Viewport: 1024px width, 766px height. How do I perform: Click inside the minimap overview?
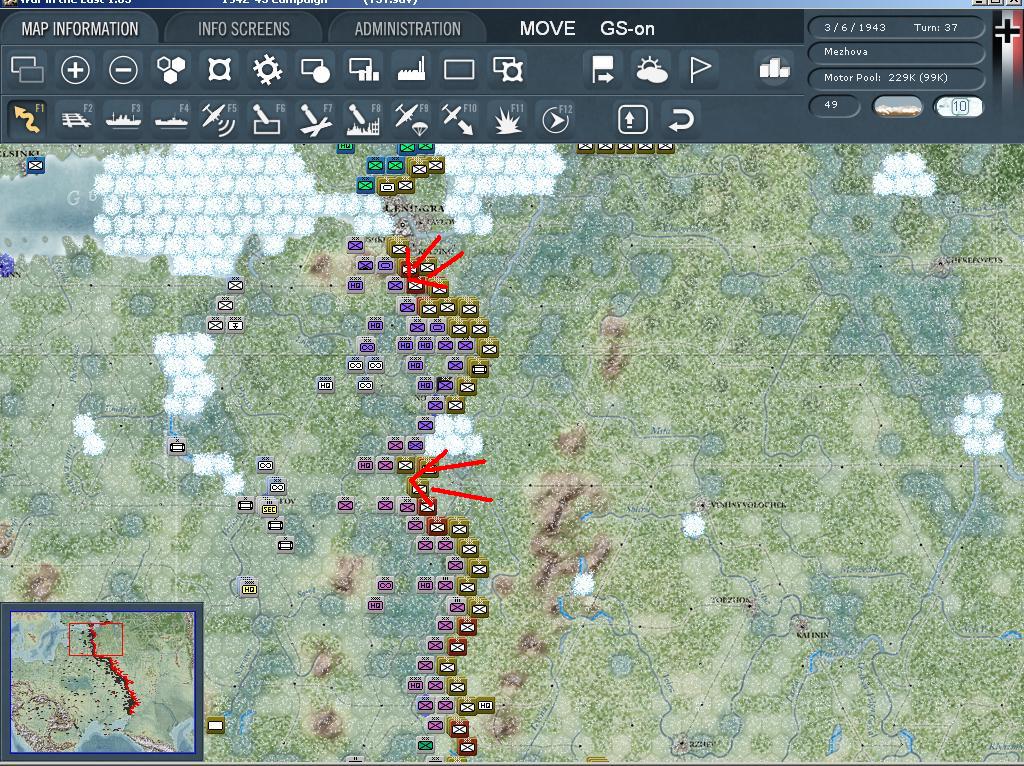click(102, 682)
